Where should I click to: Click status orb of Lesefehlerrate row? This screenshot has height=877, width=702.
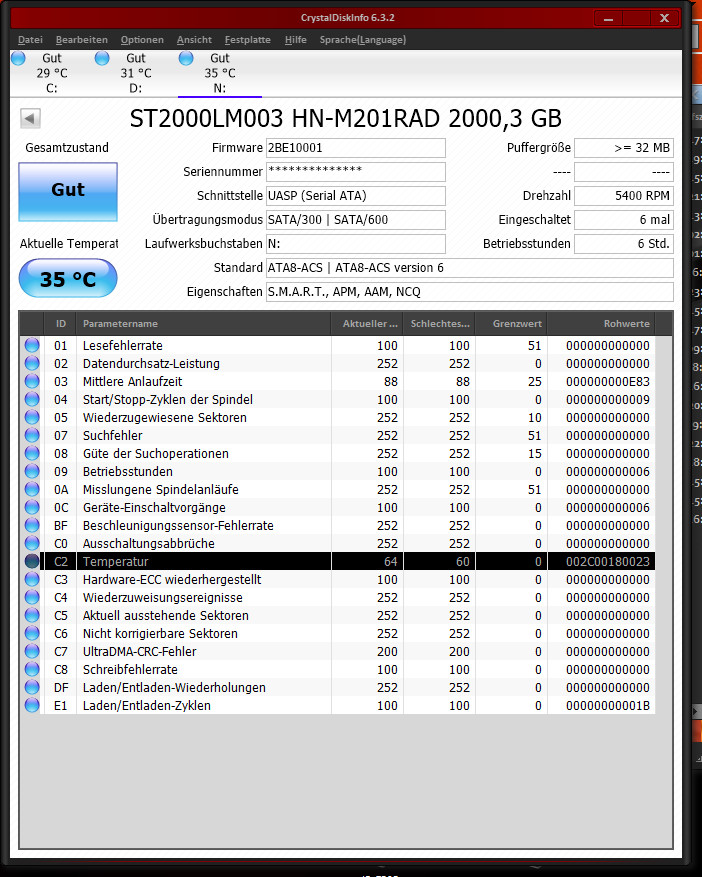pos(32,345)
